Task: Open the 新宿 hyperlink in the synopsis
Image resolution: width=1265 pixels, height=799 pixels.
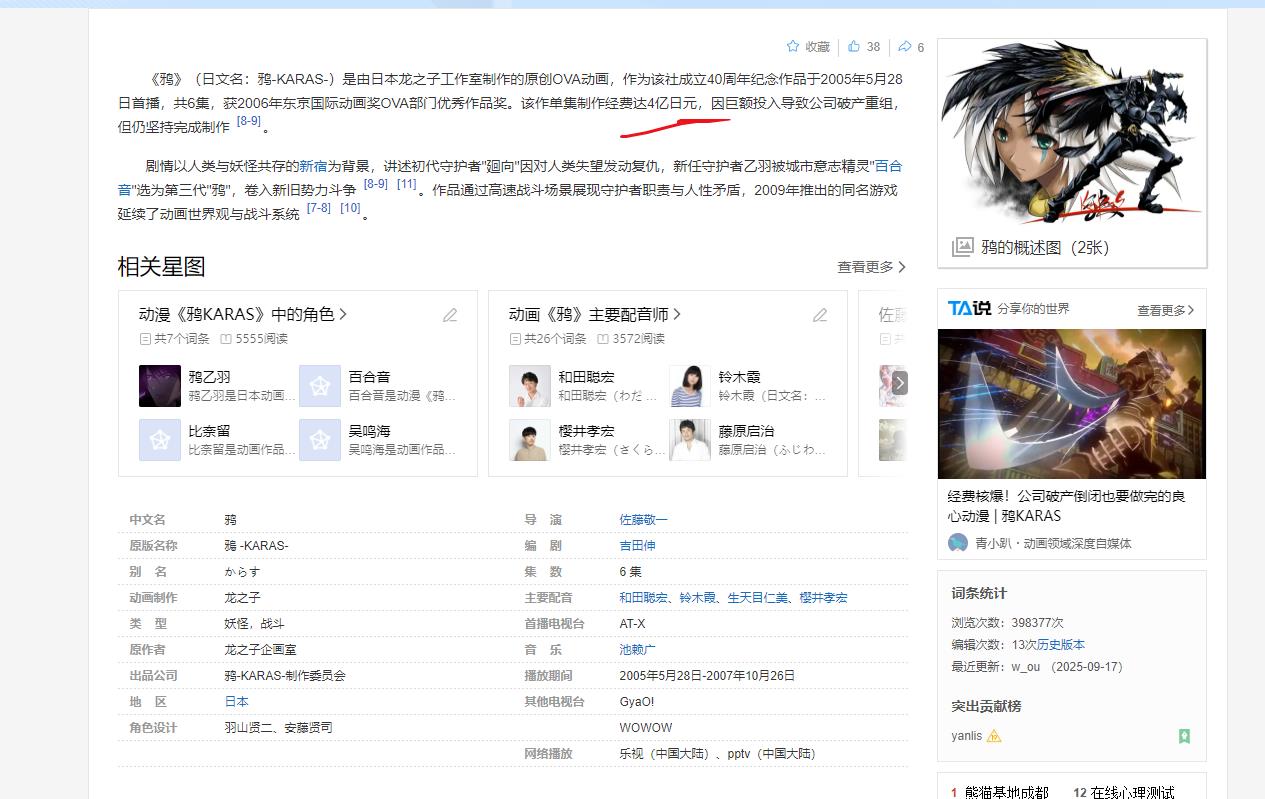Action: tap(313, 166)
